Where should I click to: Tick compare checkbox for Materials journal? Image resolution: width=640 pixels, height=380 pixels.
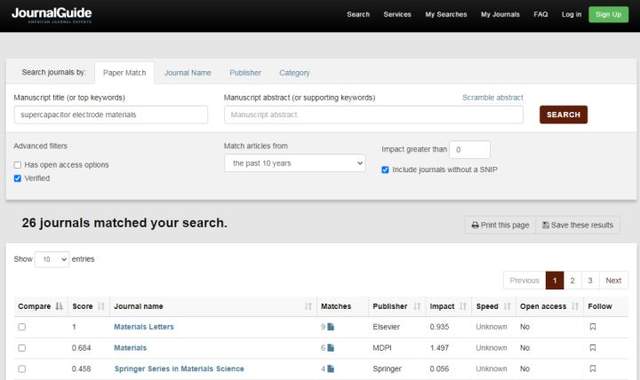pyautogui.click(x=22, y=348)
